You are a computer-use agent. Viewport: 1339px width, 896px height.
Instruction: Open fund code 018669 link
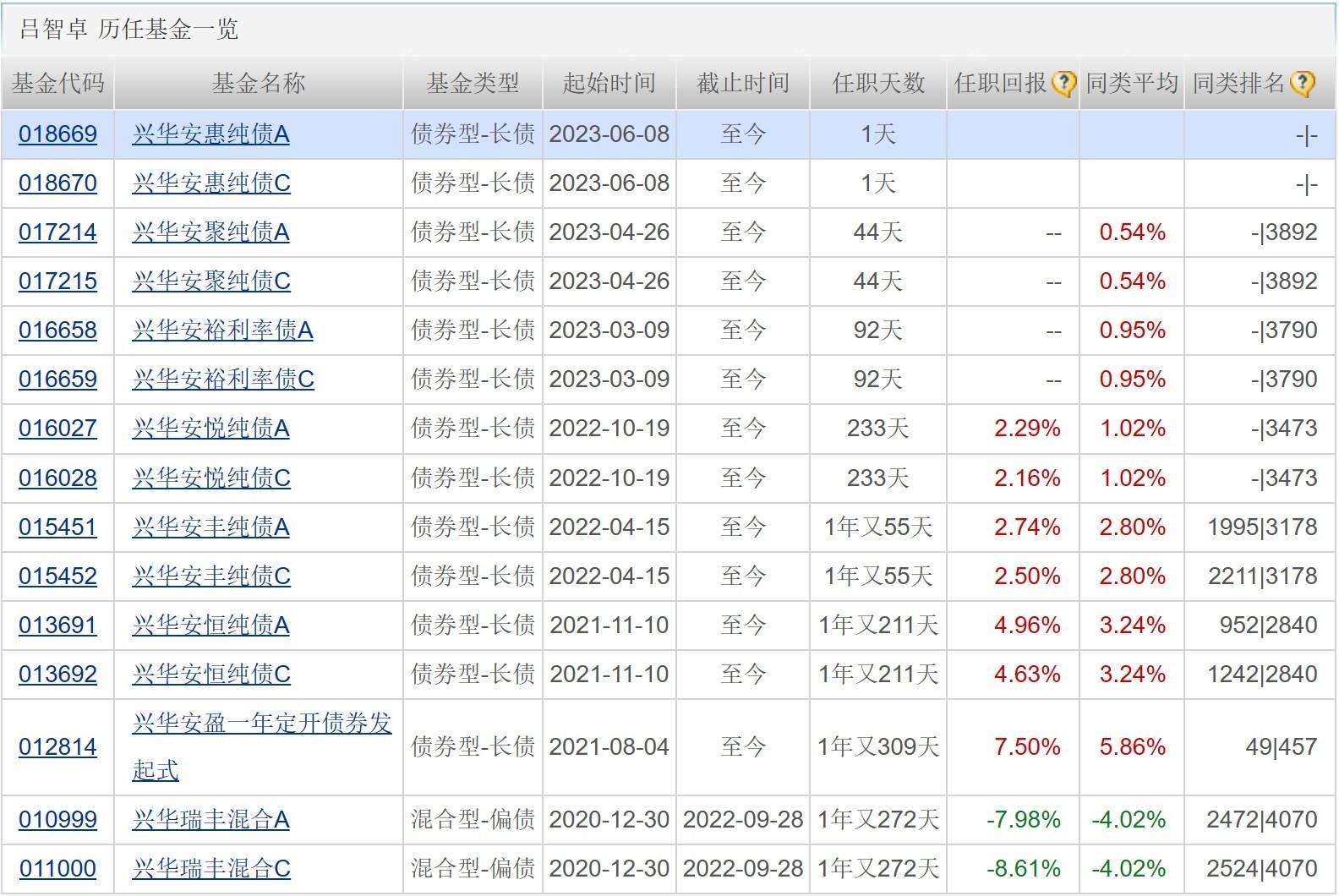(57, 134)
